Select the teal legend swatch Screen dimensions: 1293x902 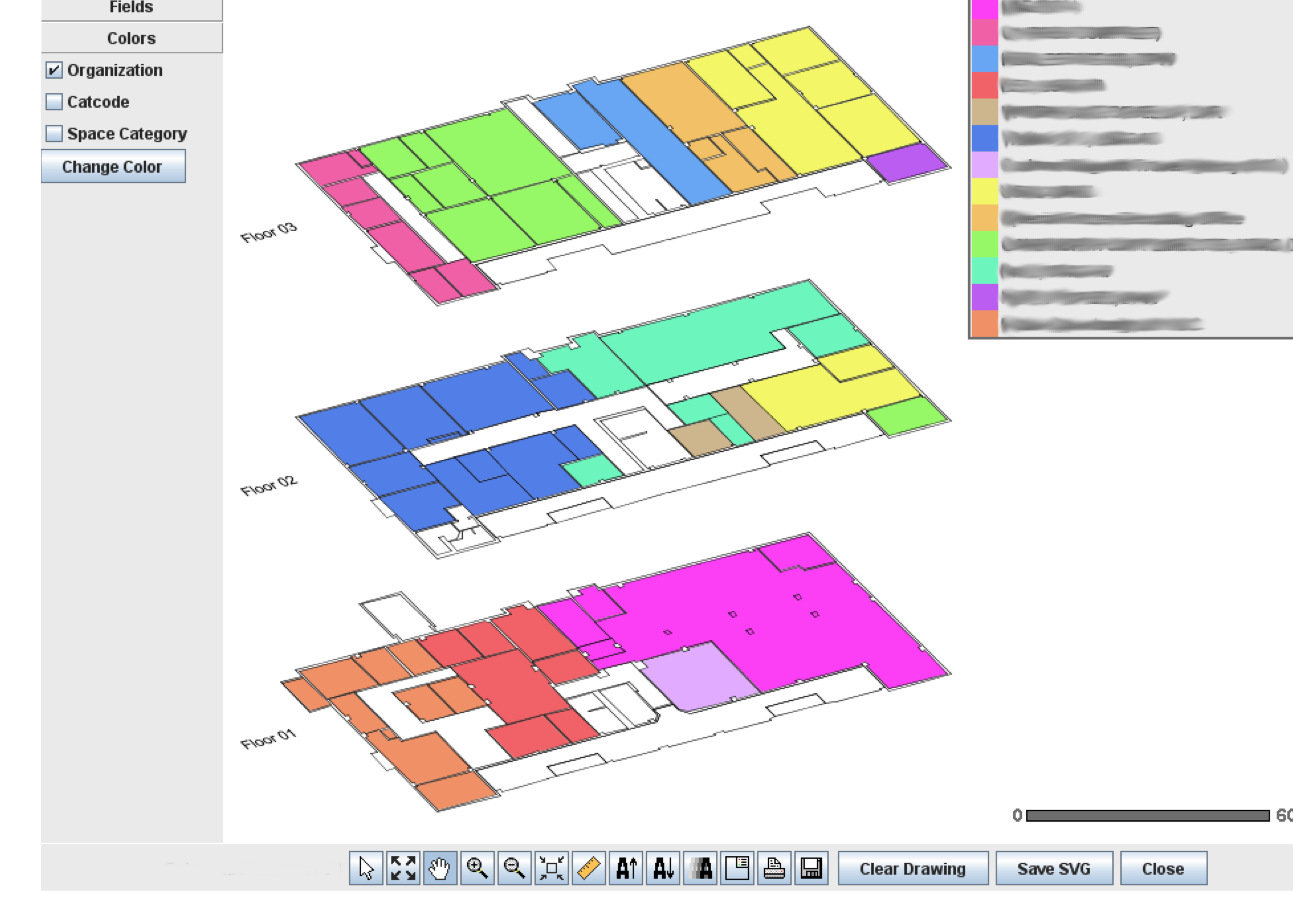click(x=985, y=270)
